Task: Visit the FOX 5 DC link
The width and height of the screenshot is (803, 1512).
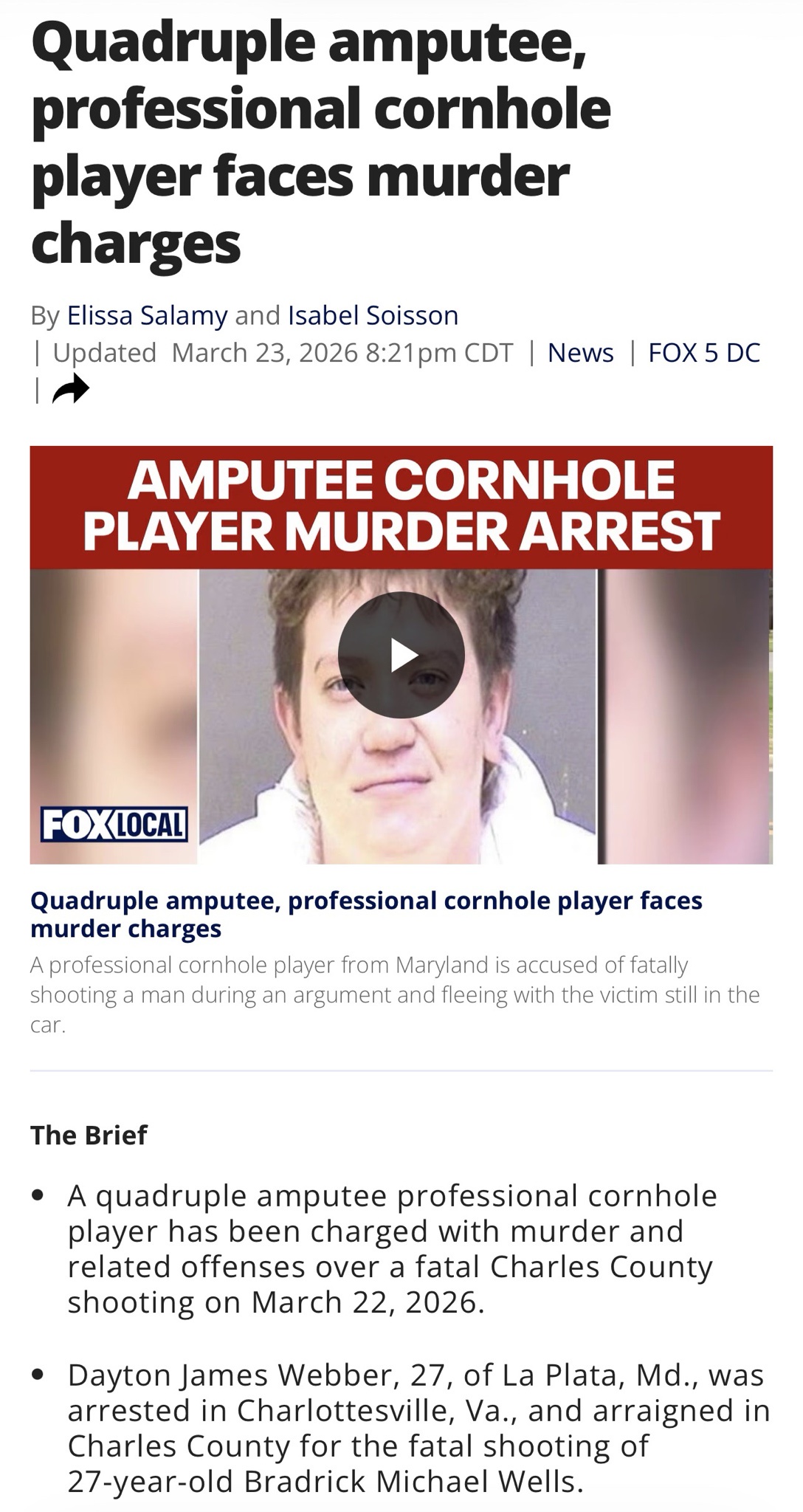Action: (x=704, y=353)
